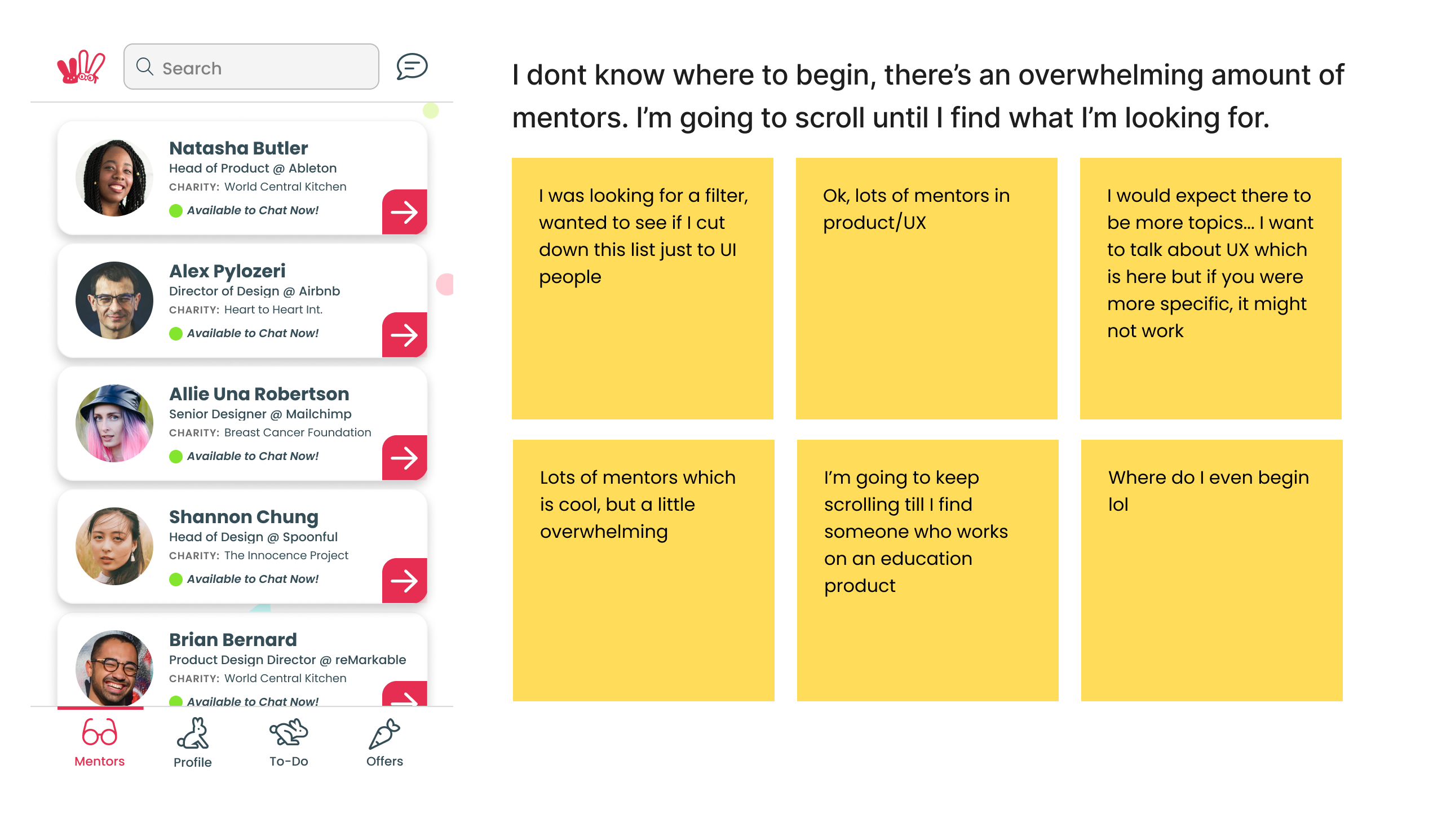Viewport: 1433px width, 840px height.
Task: Click the Search input field
Action: click(x=253, y=67)
